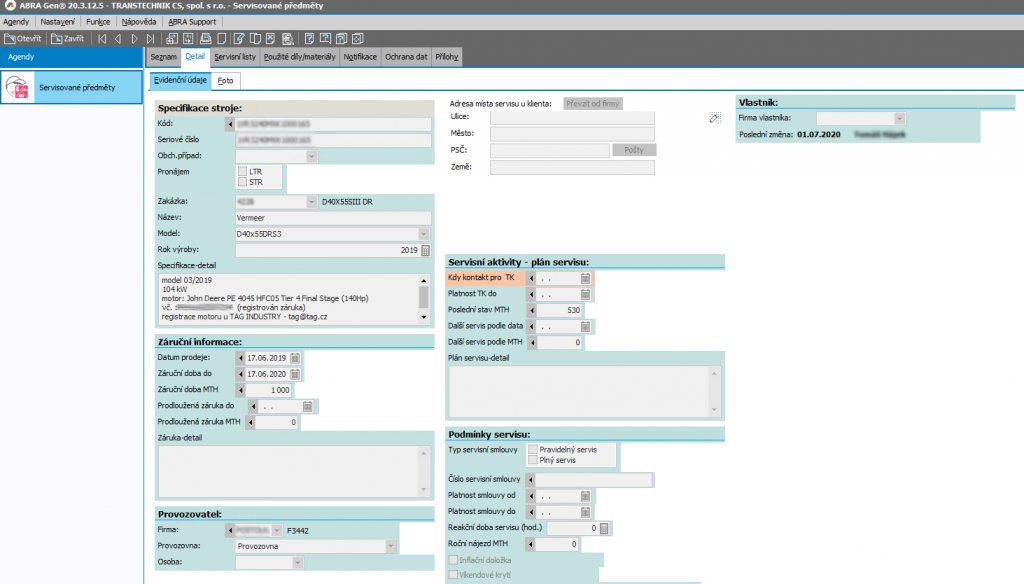
Task: Click arrow button before Kód field
Action: [230, 123]
